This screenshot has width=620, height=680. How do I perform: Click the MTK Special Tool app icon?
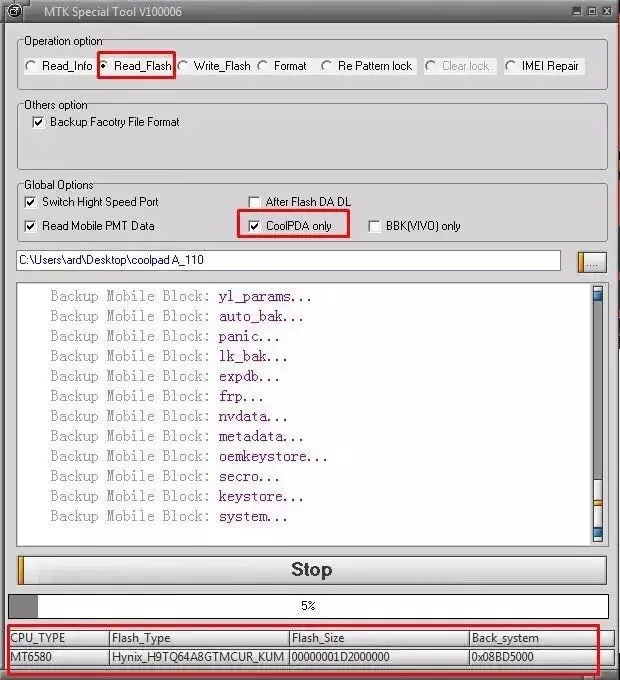coord(14,10)
